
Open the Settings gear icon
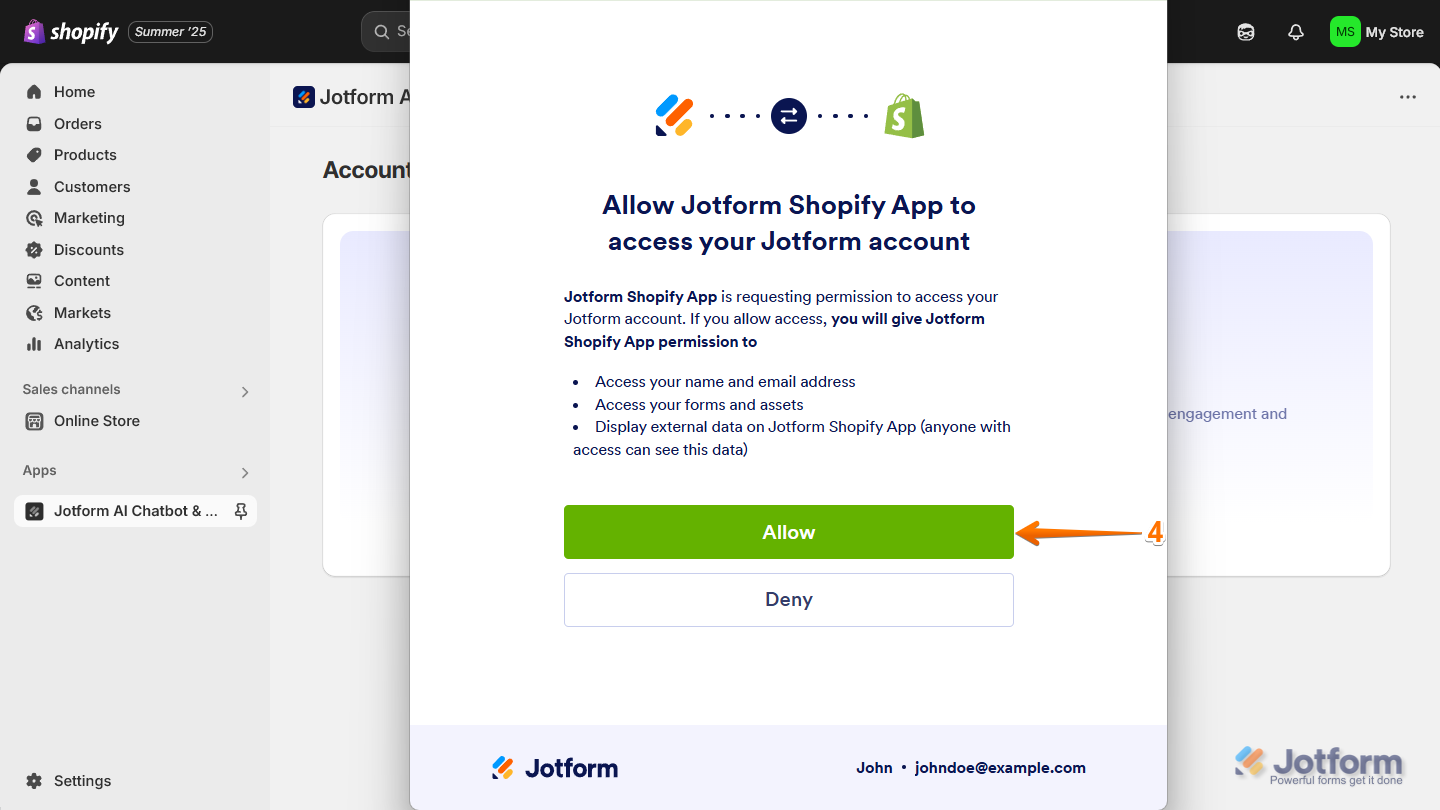34,781
